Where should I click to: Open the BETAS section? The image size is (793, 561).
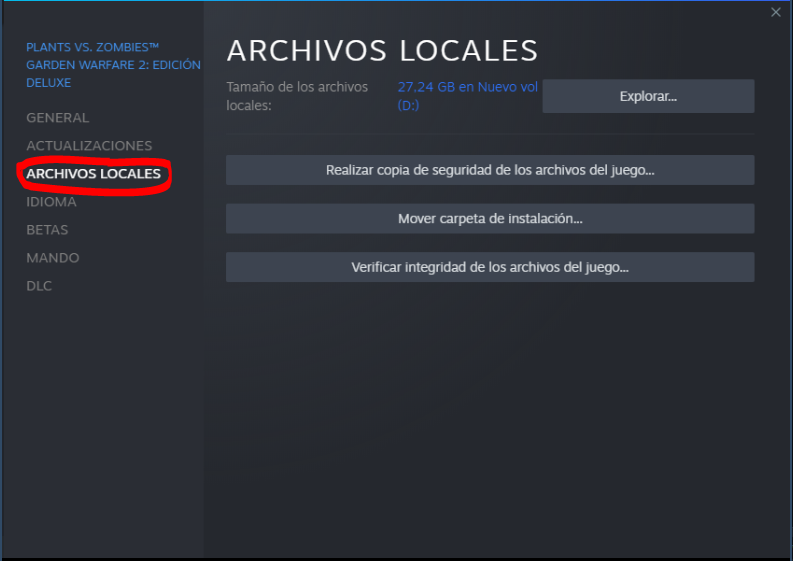point(47,230)
